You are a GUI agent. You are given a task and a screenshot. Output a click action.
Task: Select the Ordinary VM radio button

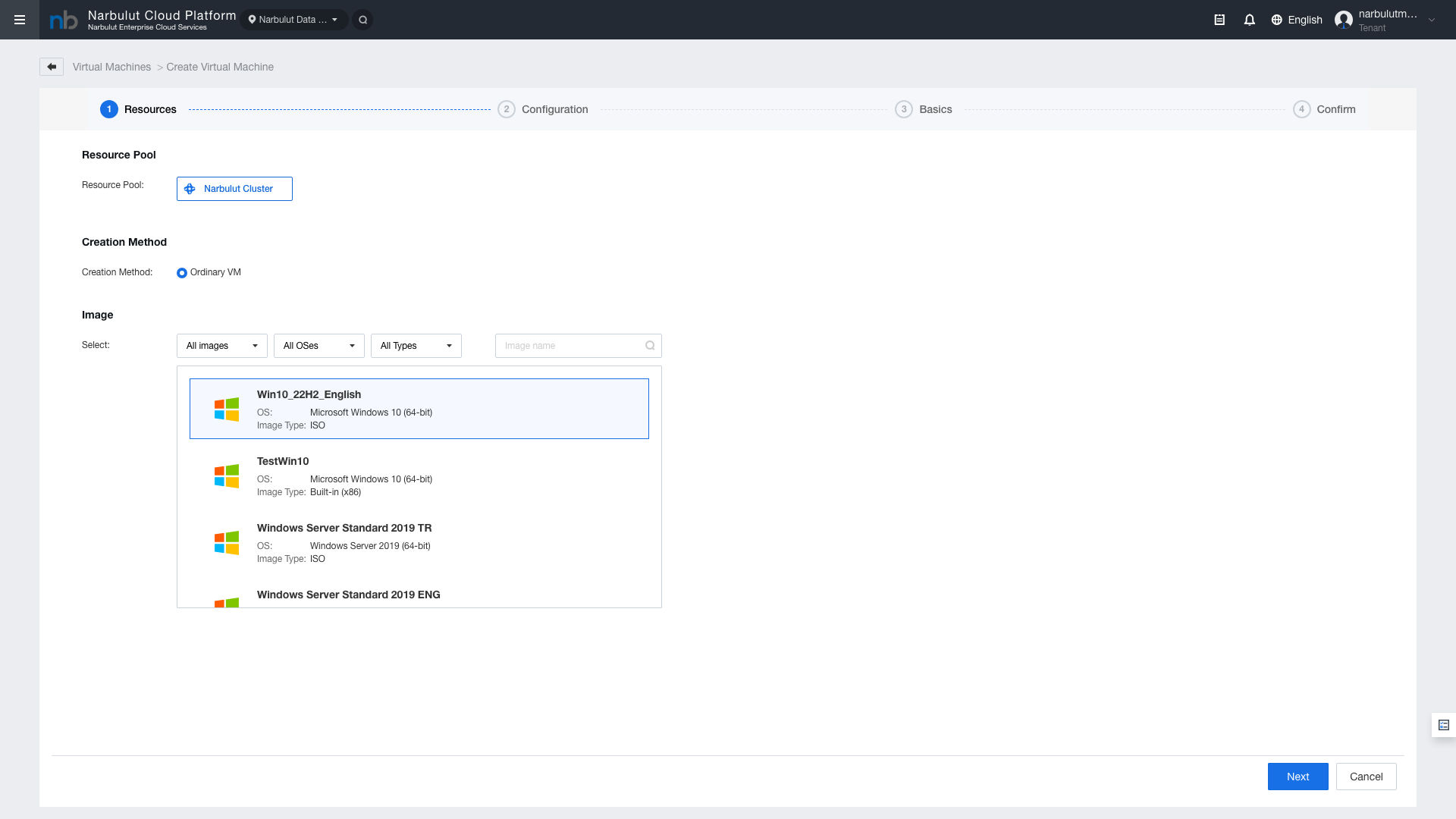[182, 273]
